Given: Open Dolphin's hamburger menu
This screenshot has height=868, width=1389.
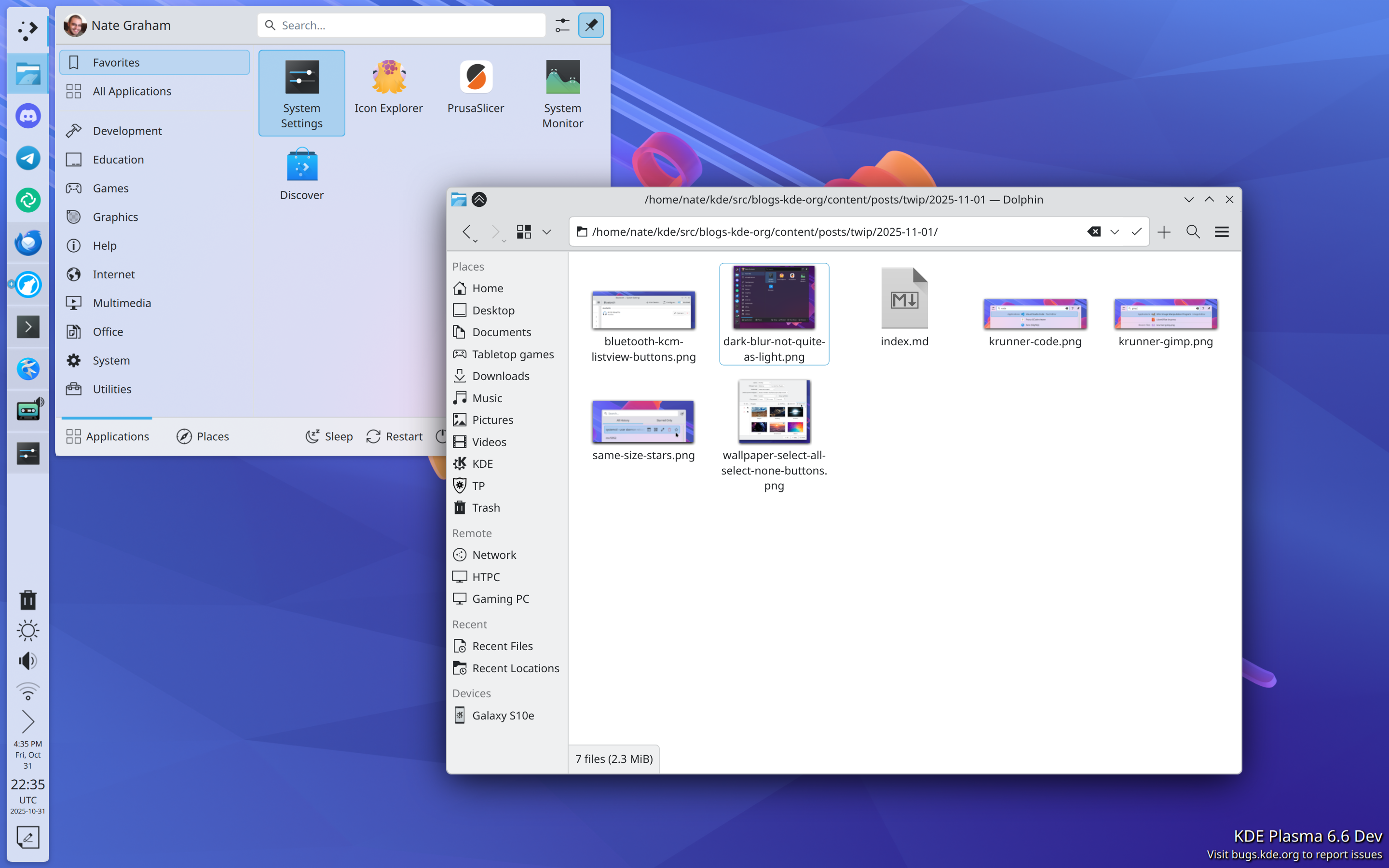Looking at the screenshot, I should coord(1221,231).
